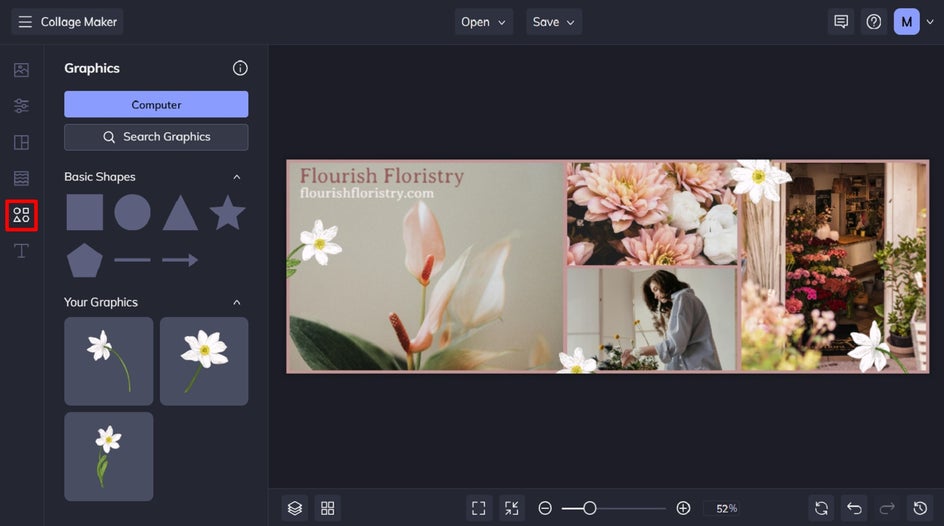Add the star basic shape
Screen dimensions: 944x526
(x=228, y=212)
